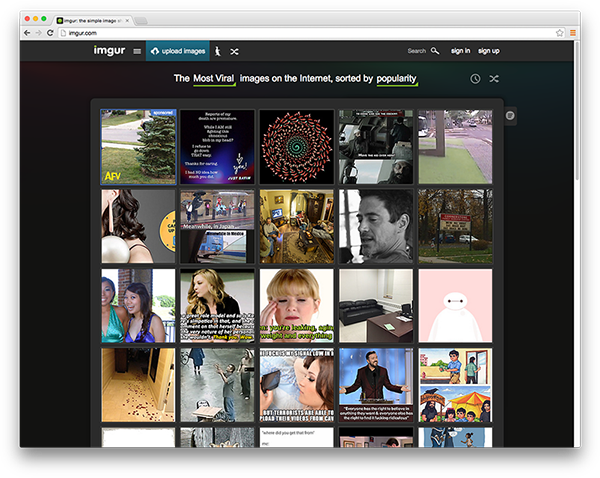The height and width of the screenshot is (478, 600).
Task: Open the cartoon comic strip thumbnail
Action: click(455, 385)
